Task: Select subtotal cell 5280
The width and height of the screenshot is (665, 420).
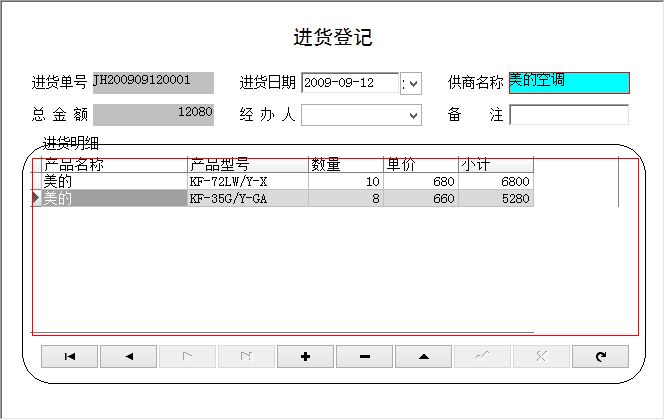Action: pos(496,199)
